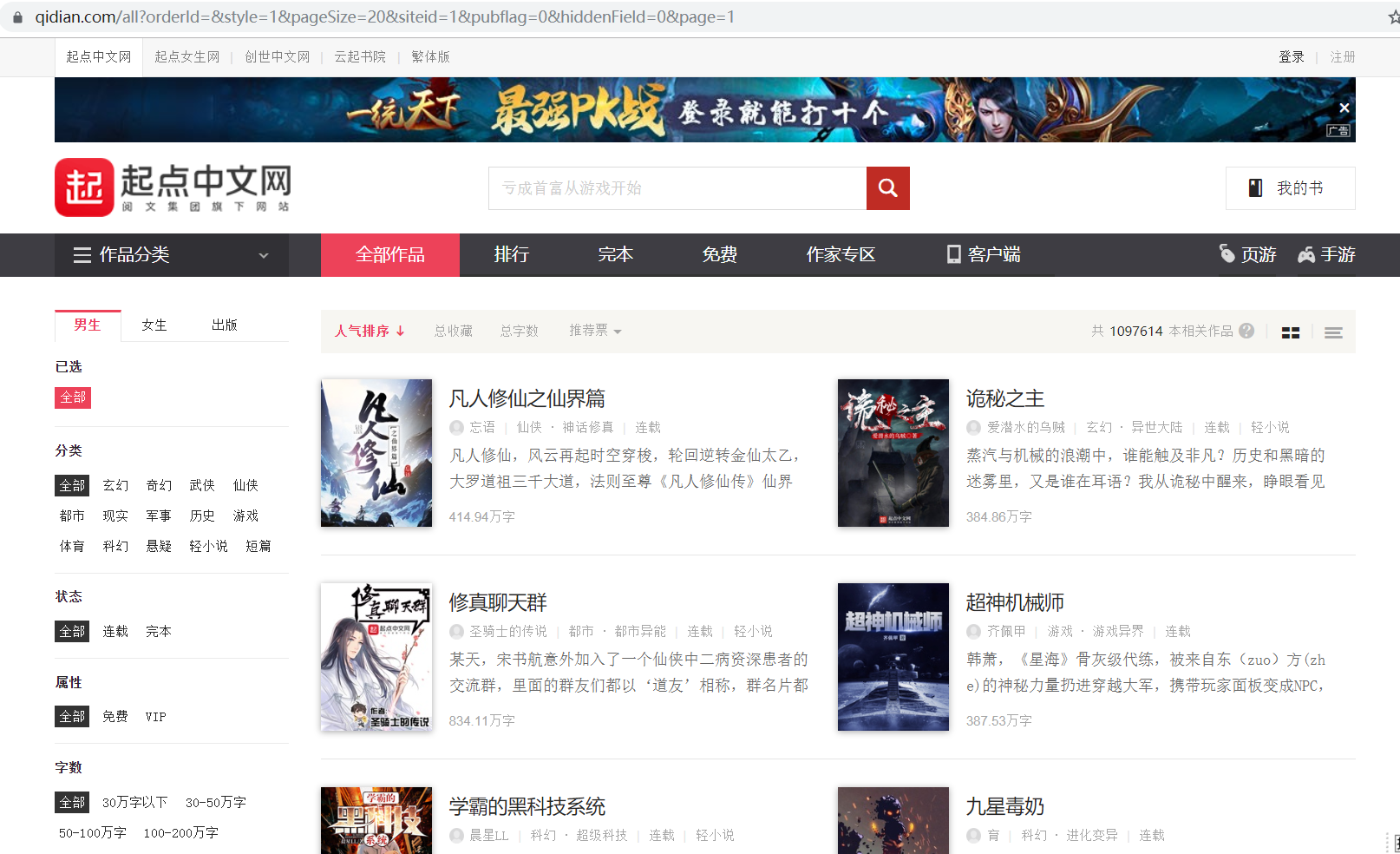The image size is (1400, 854).
Task: Open 页游 web games icon
Action: (x=1227, y=253)
